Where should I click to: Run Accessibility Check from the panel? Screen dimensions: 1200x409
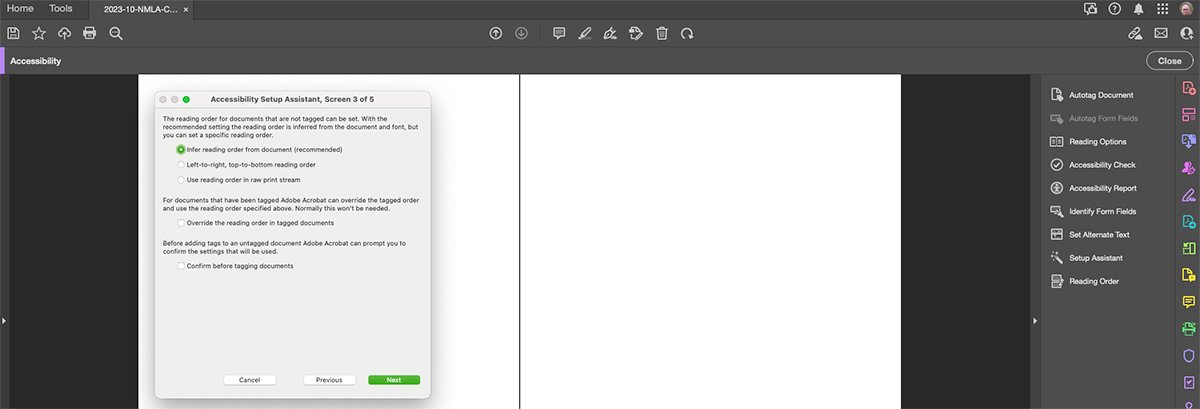coord(1101,165)
